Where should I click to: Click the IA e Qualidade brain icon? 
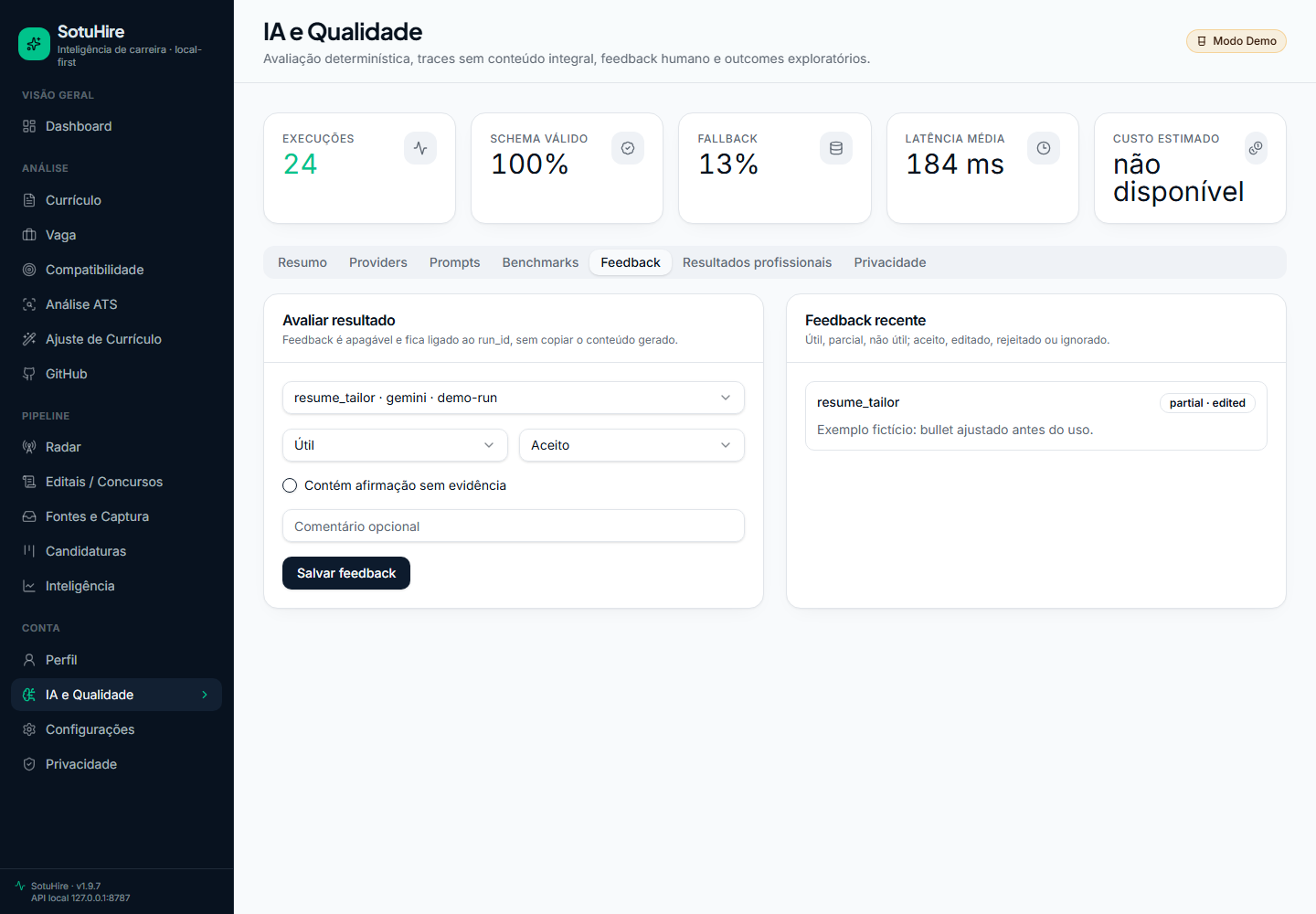(x=29, y=695)
